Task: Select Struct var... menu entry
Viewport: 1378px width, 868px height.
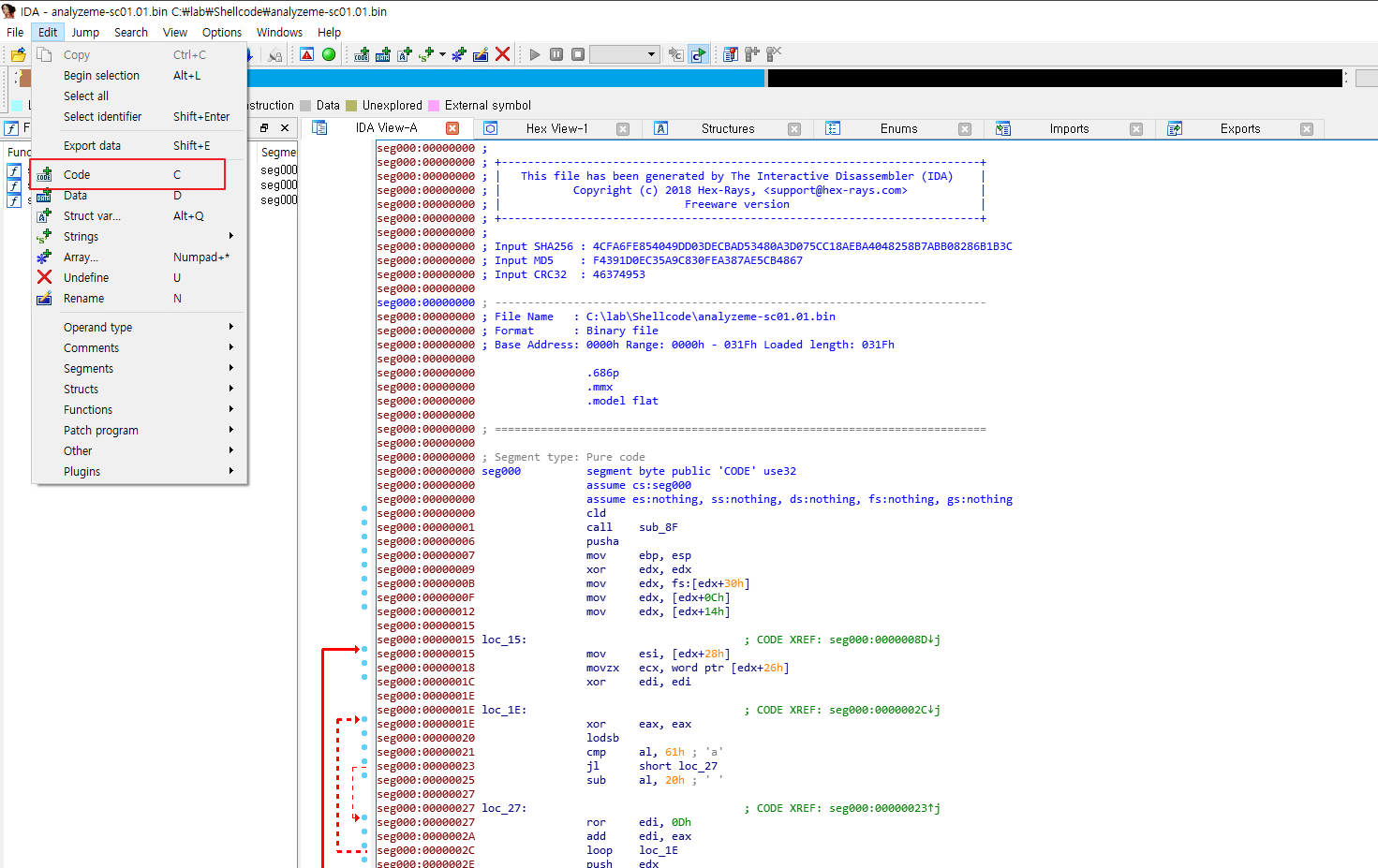Action: (140, 216)
